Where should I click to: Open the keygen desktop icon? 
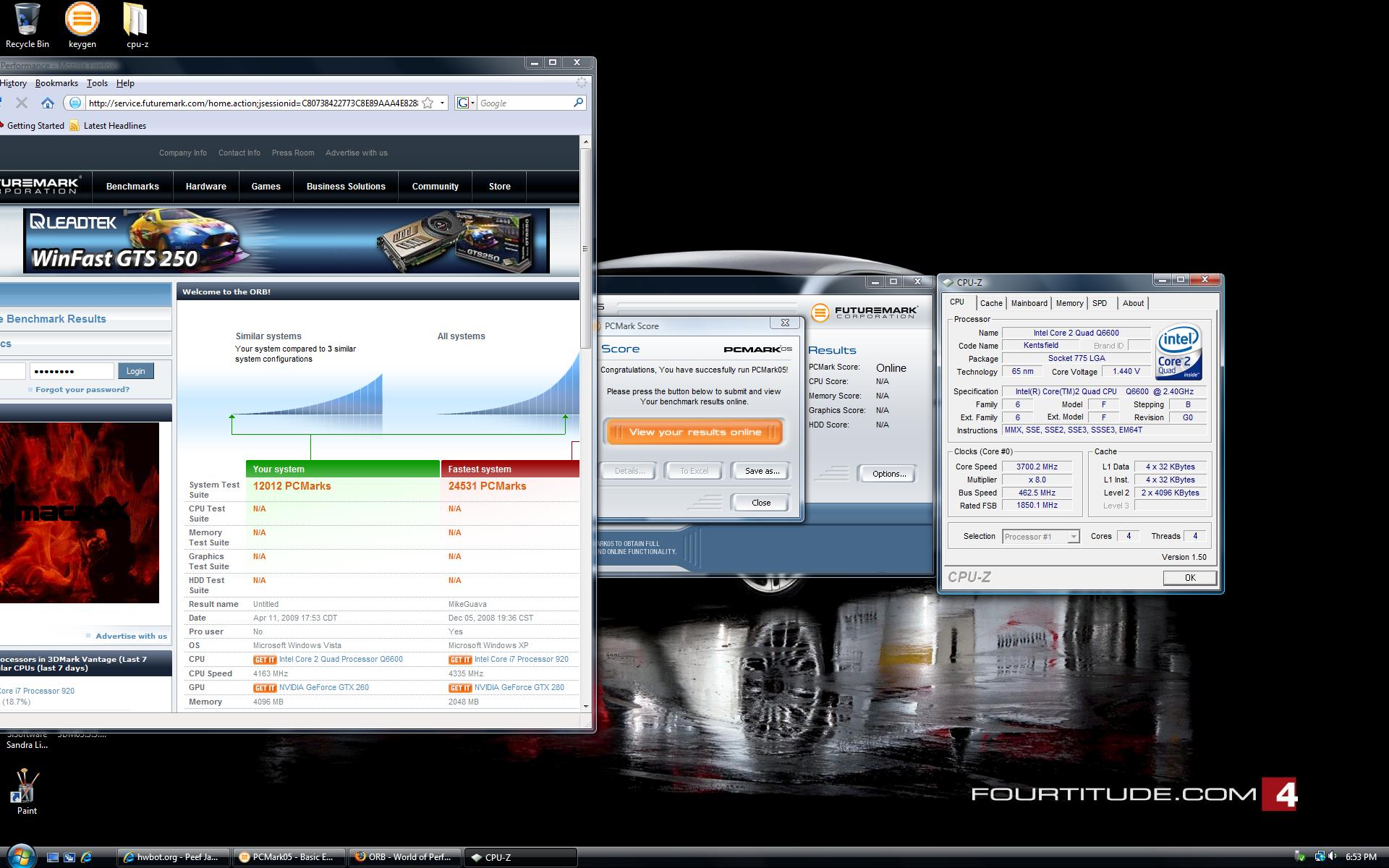point(82,25)
